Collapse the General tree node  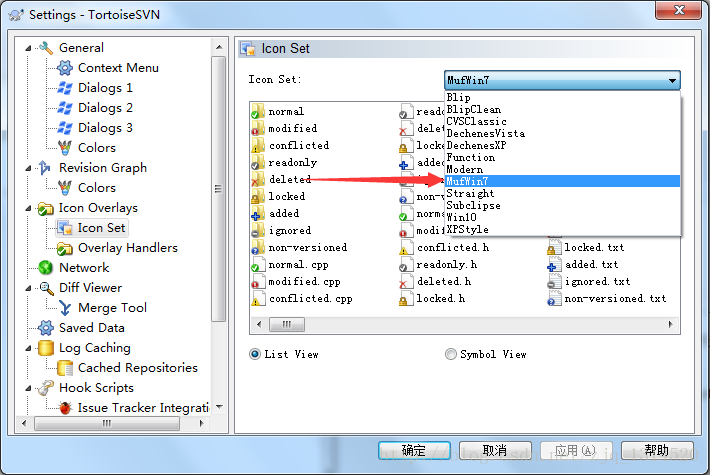click(28, 48)
